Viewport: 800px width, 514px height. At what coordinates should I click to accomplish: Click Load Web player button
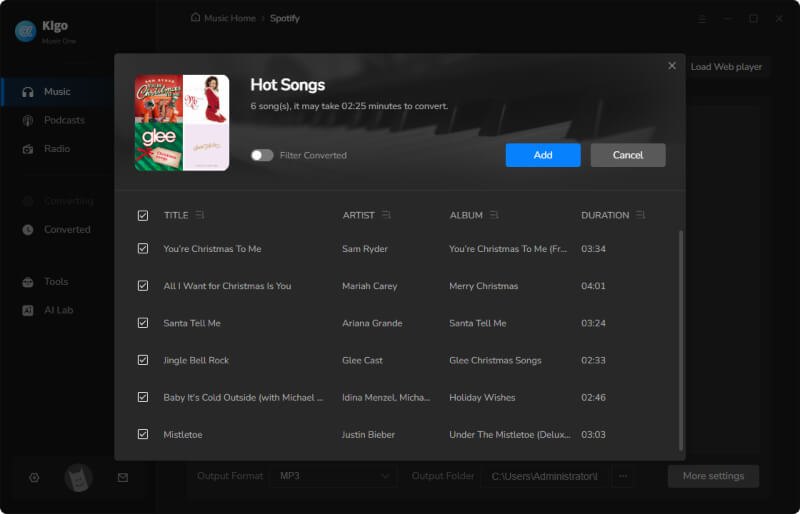click(x=726, y=67)
